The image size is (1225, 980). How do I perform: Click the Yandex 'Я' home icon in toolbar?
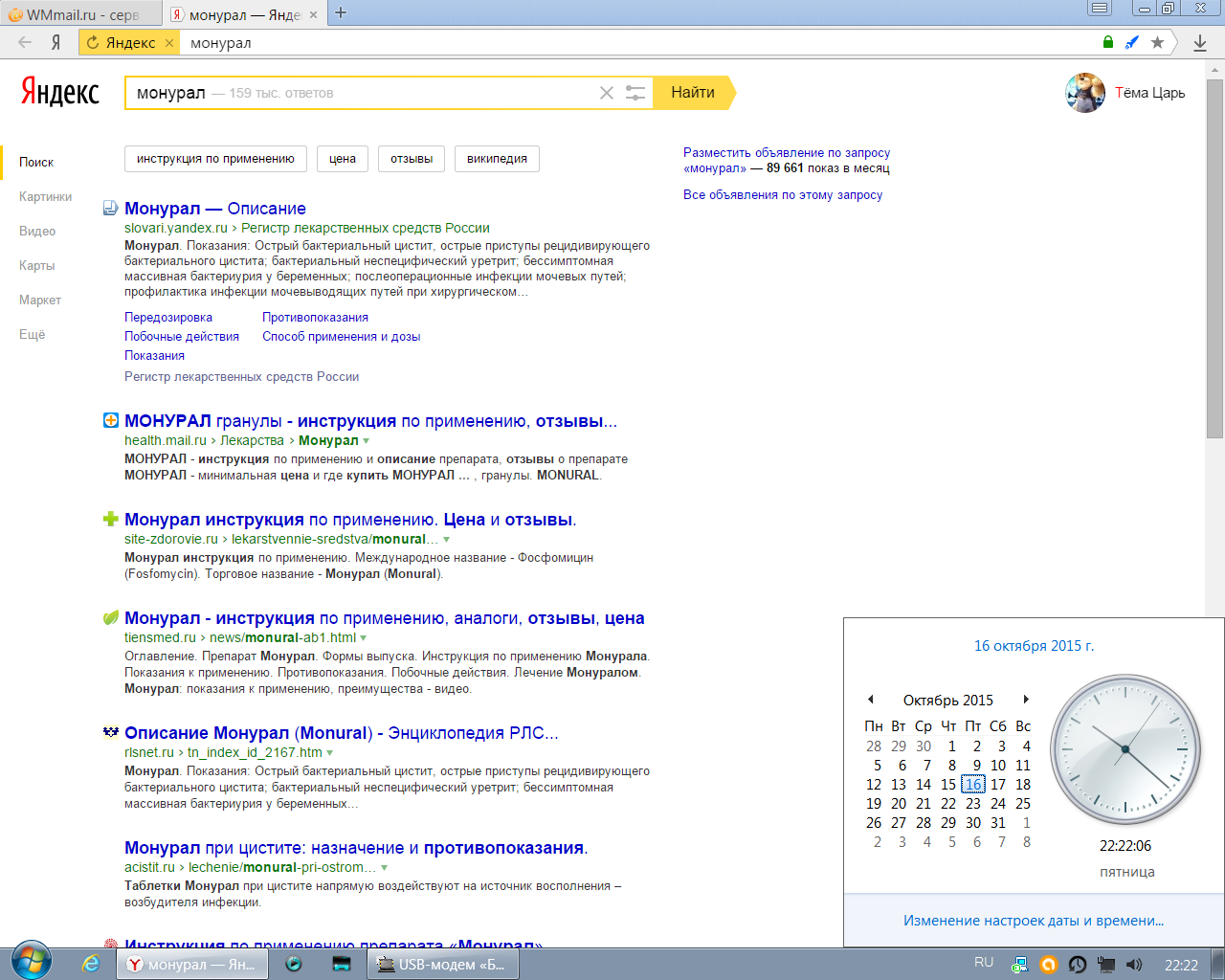pos(56,42)
